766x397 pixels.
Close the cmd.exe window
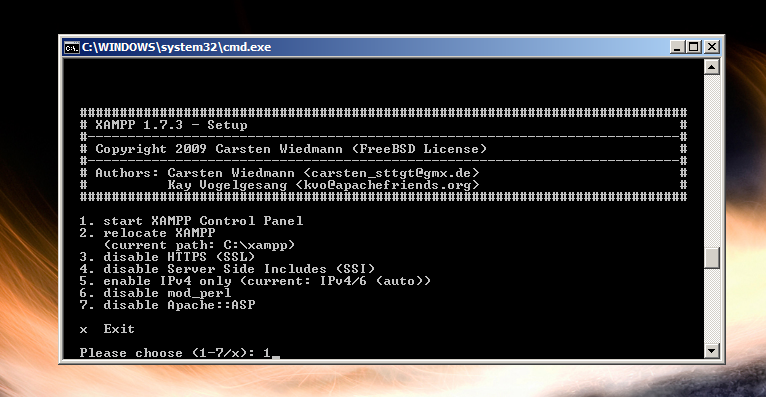coord(712,47)
